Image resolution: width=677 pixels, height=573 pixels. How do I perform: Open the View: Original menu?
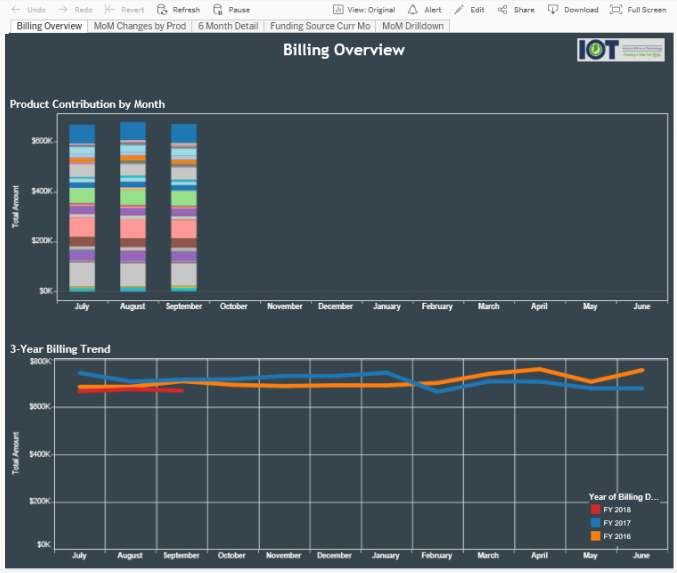[x=364, y=9]
